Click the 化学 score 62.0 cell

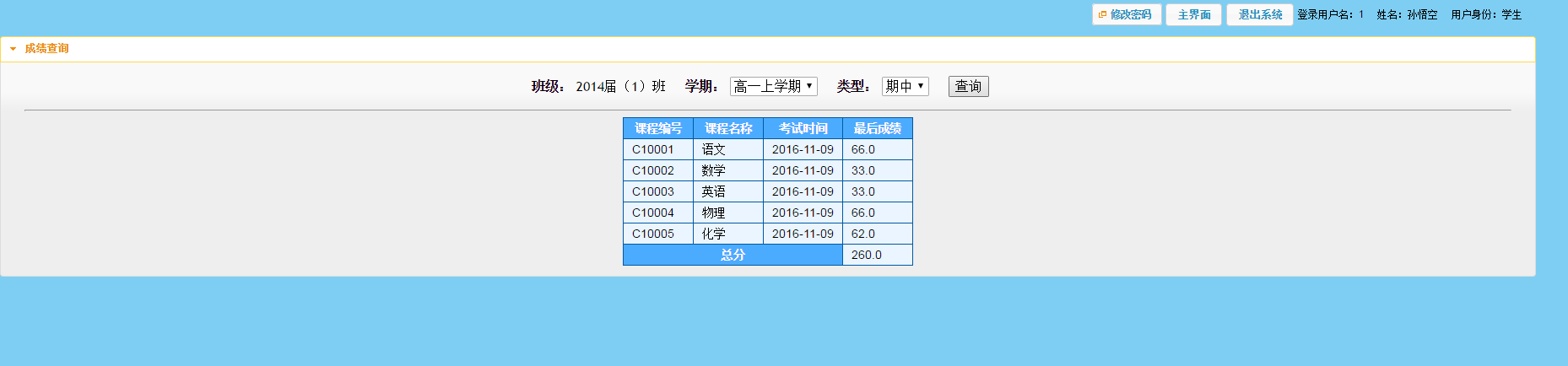(877, 234)
